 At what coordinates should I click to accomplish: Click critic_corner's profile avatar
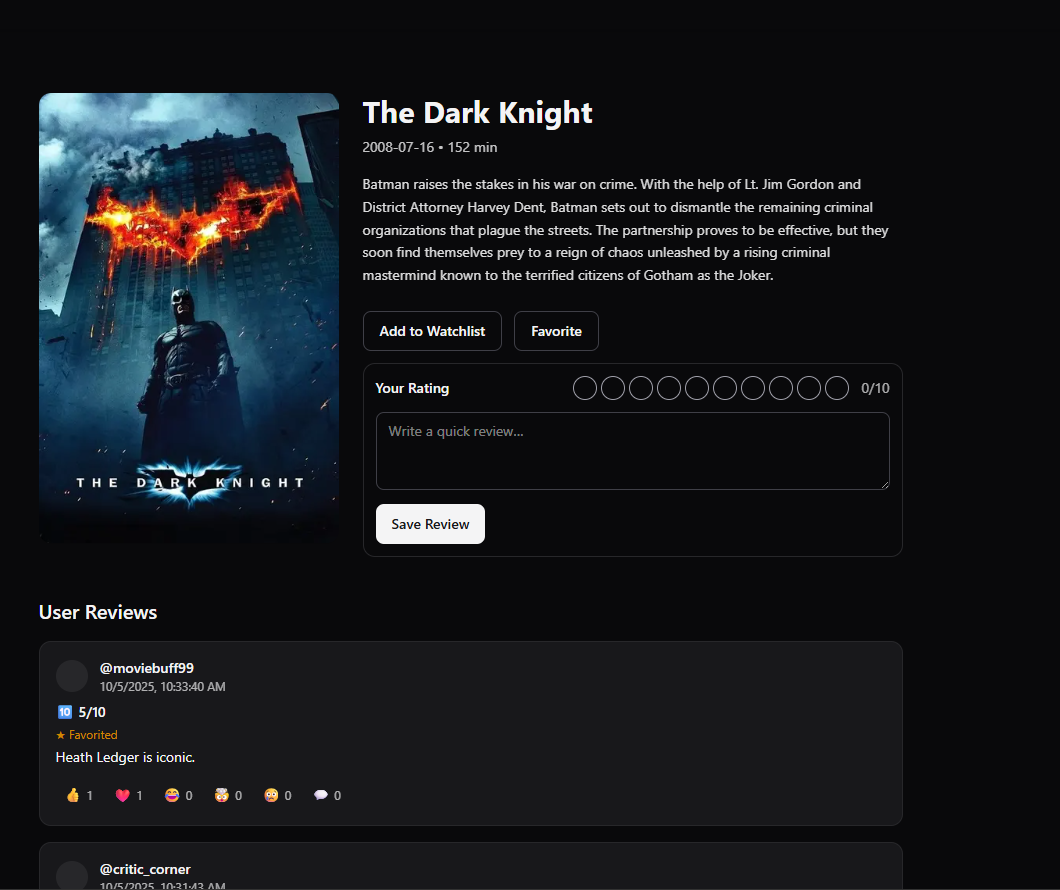pyautogui.click(x=72, y=876)
